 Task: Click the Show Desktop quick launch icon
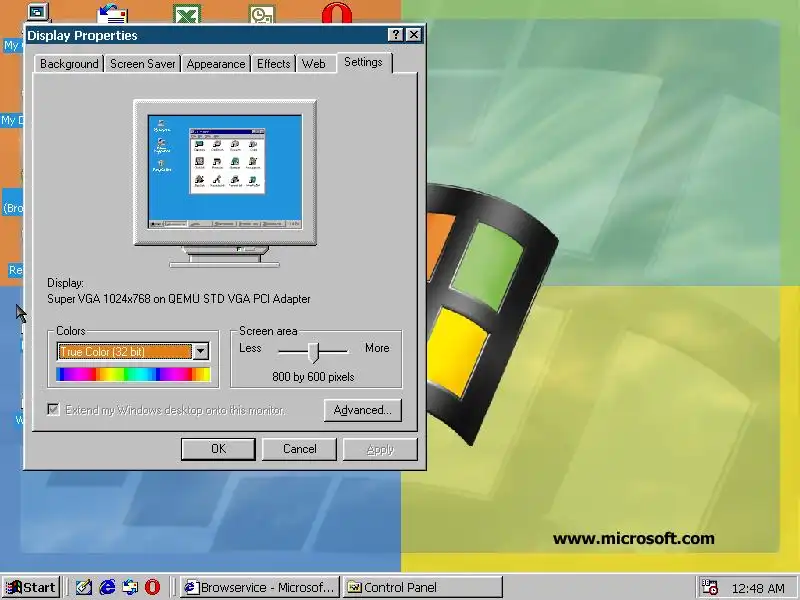pos(84,587)
